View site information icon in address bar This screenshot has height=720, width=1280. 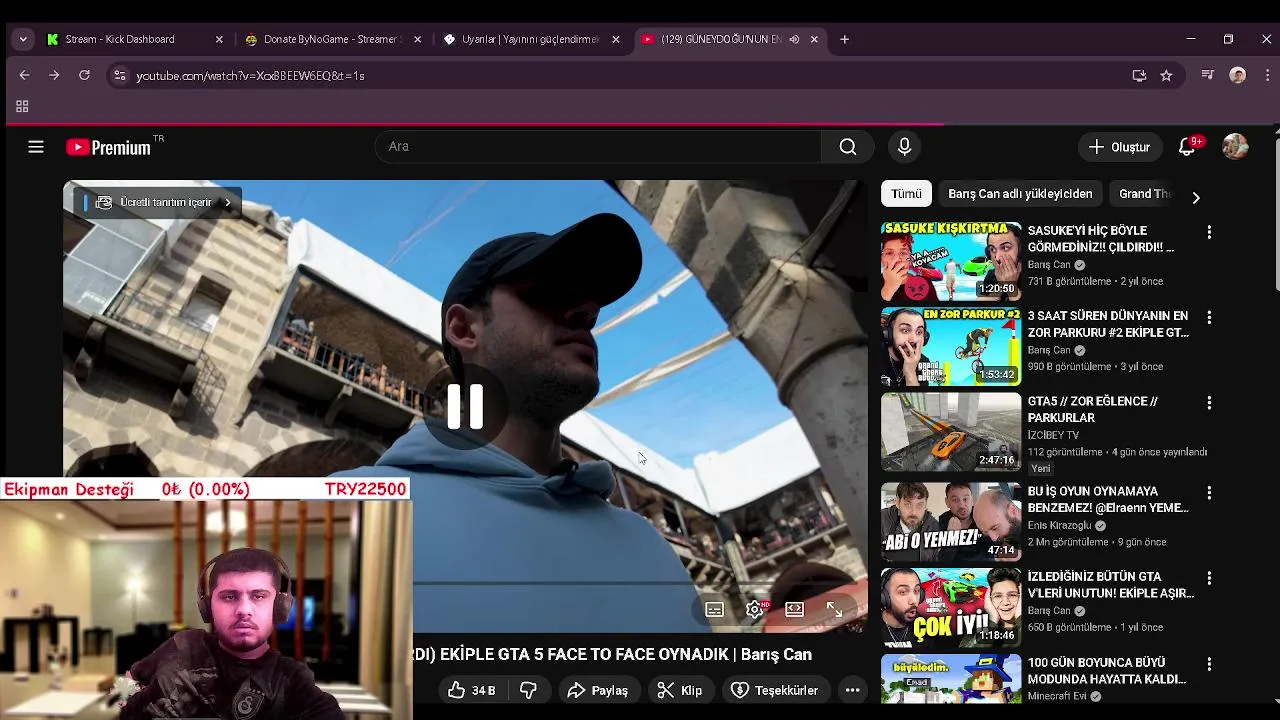click(x=120, y=75)
